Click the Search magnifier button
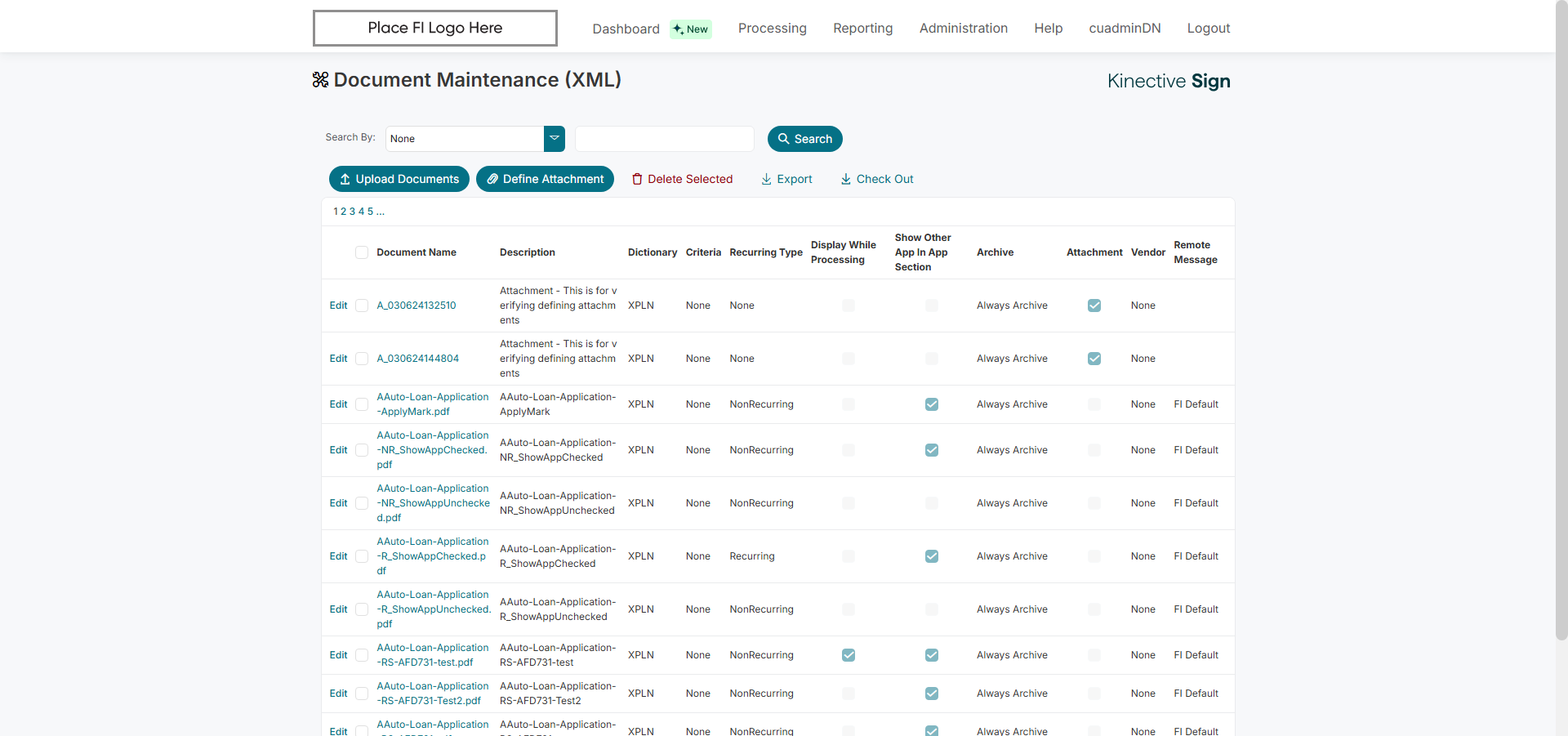 click(x=804, y=139)
